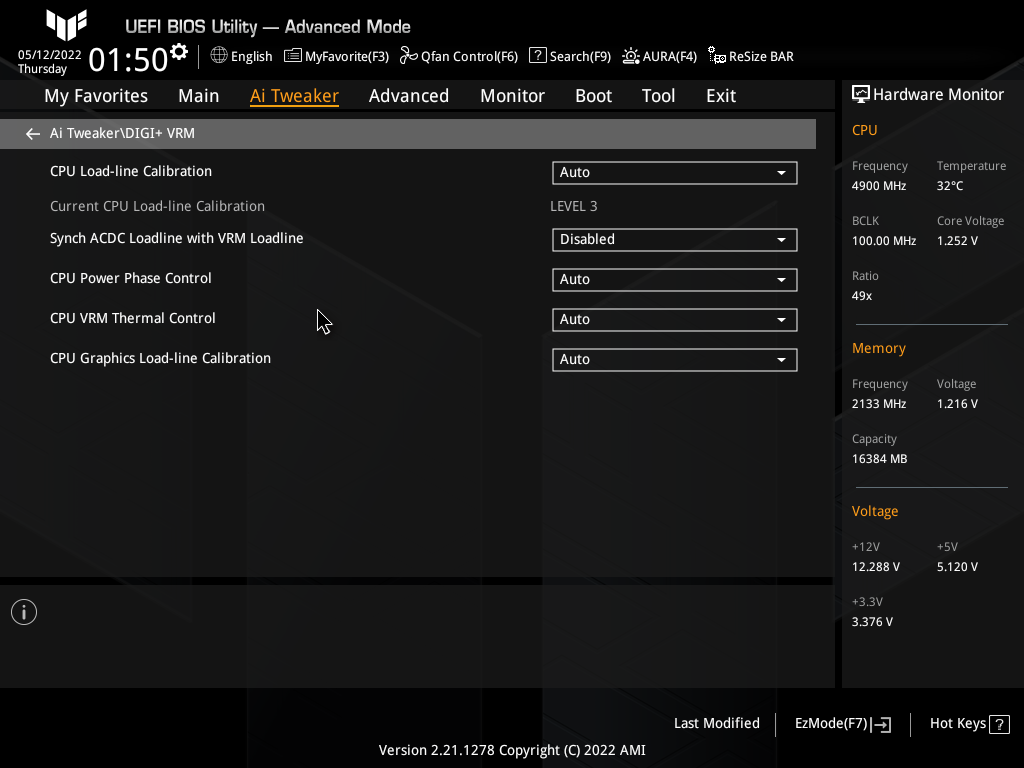Screen dimensions: 1024x768
Task: Click the Voltage section heading
Action: [x=874, y=511]
